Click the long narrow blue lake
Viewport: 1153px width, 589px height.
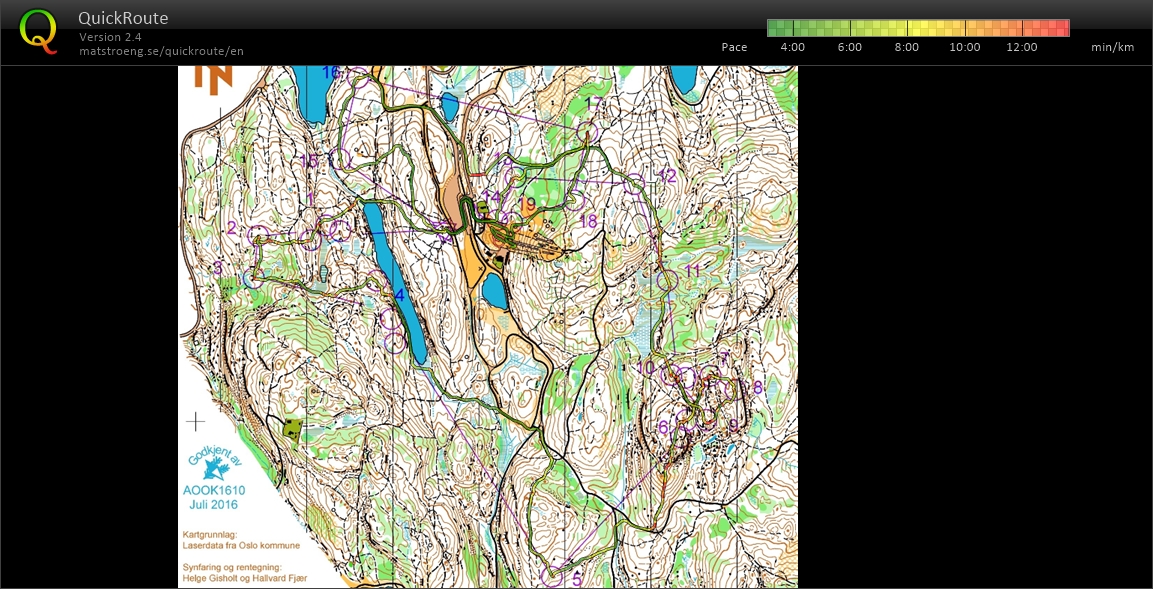click(395, 282)
